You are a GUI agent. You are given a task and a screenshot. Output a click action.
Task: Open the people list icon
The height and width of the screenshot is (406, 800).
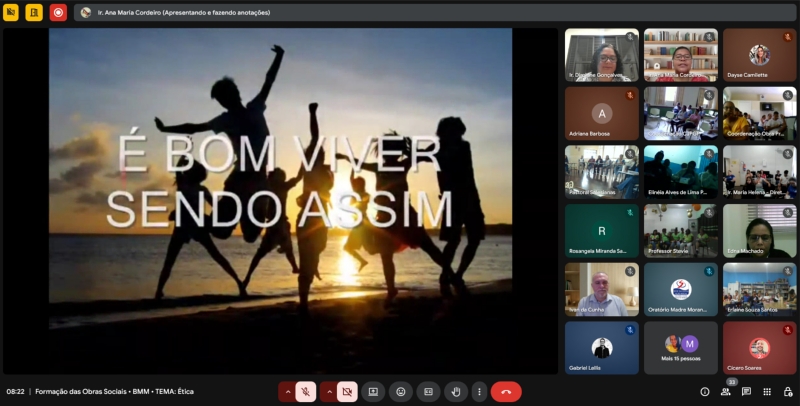pos(726,392)
